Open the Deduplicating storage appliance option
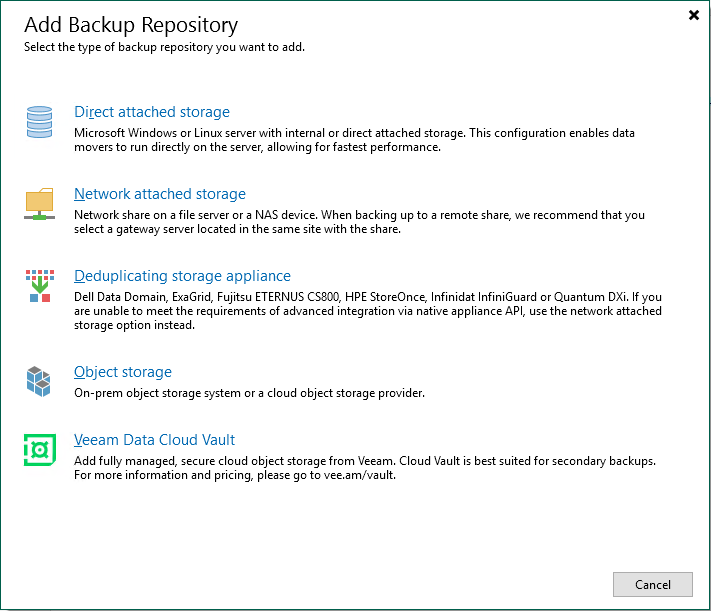 (182, 276)
